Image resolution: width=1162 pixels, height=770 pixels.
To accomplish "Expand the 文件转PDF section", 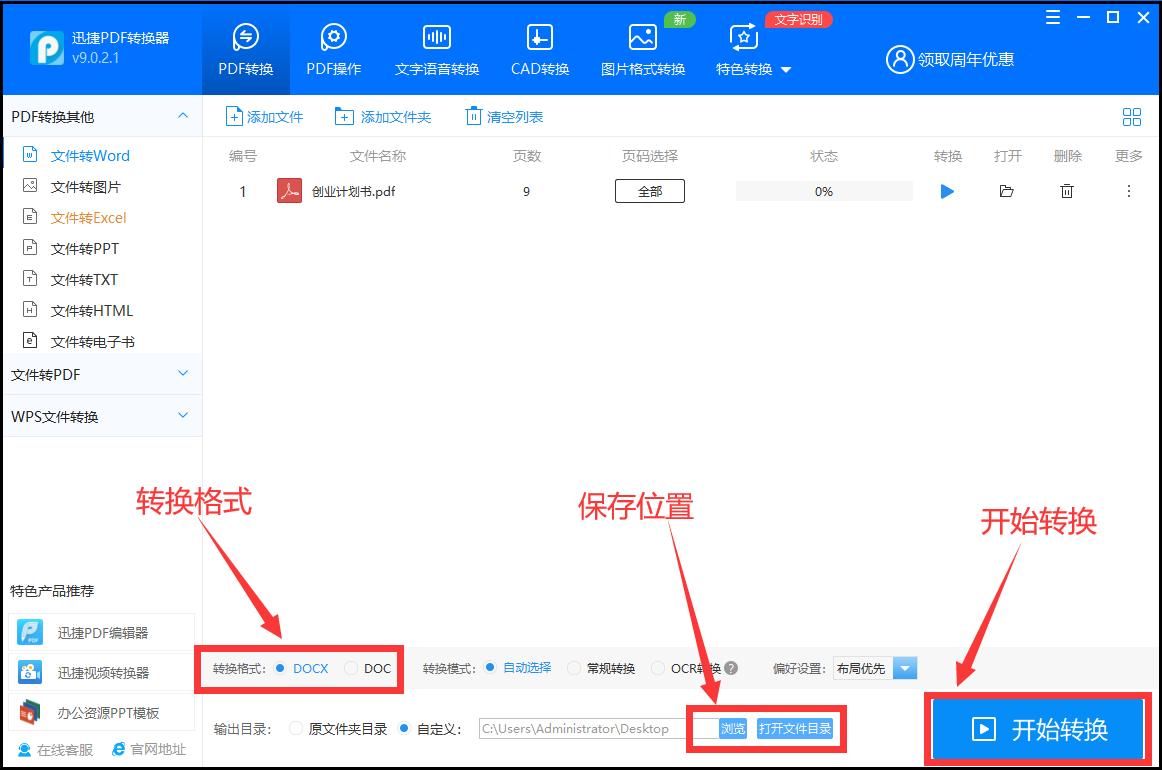I will (x=100, y=373).
